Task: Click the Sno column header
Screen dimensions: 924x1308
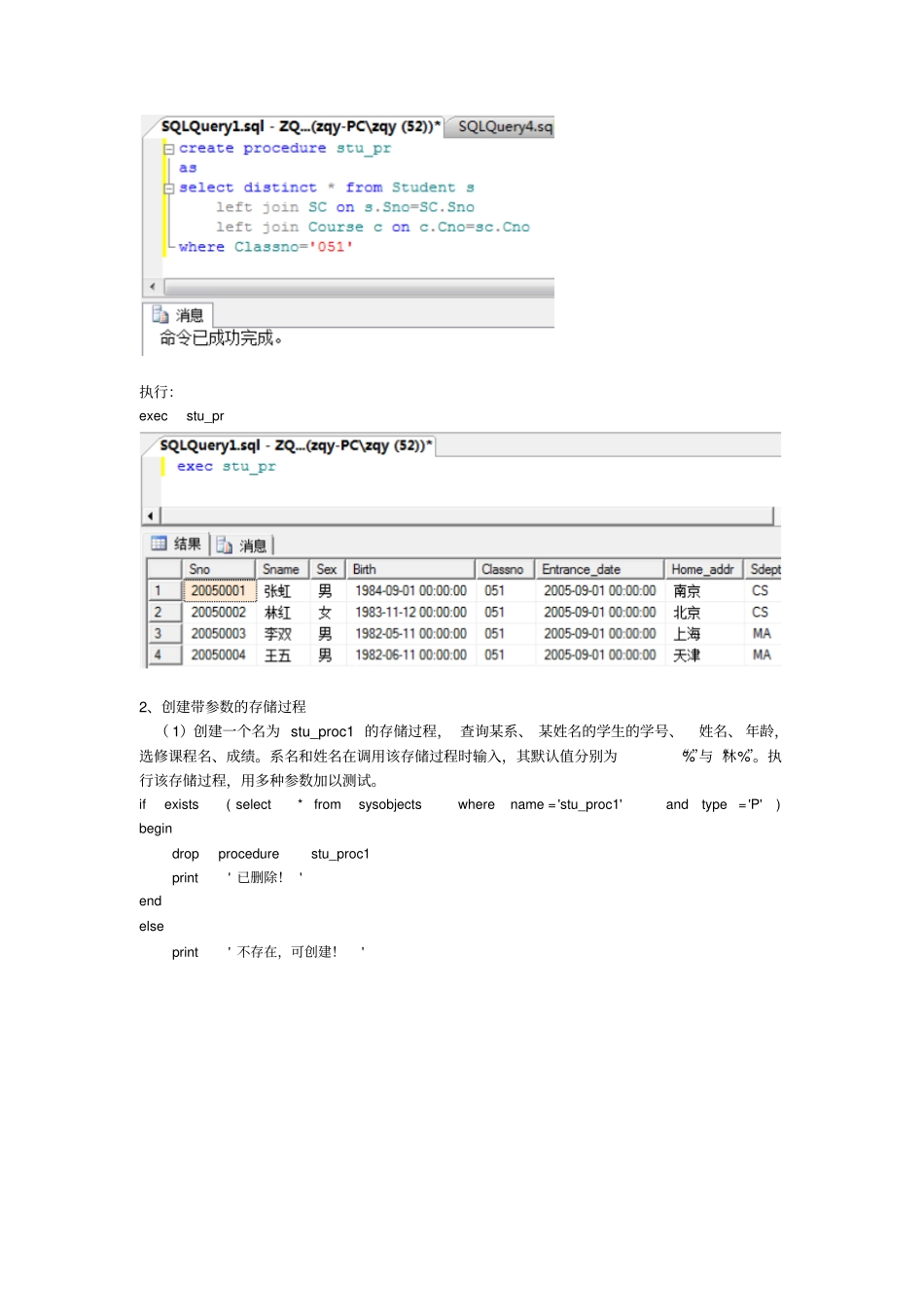Action: coord(220,569)
